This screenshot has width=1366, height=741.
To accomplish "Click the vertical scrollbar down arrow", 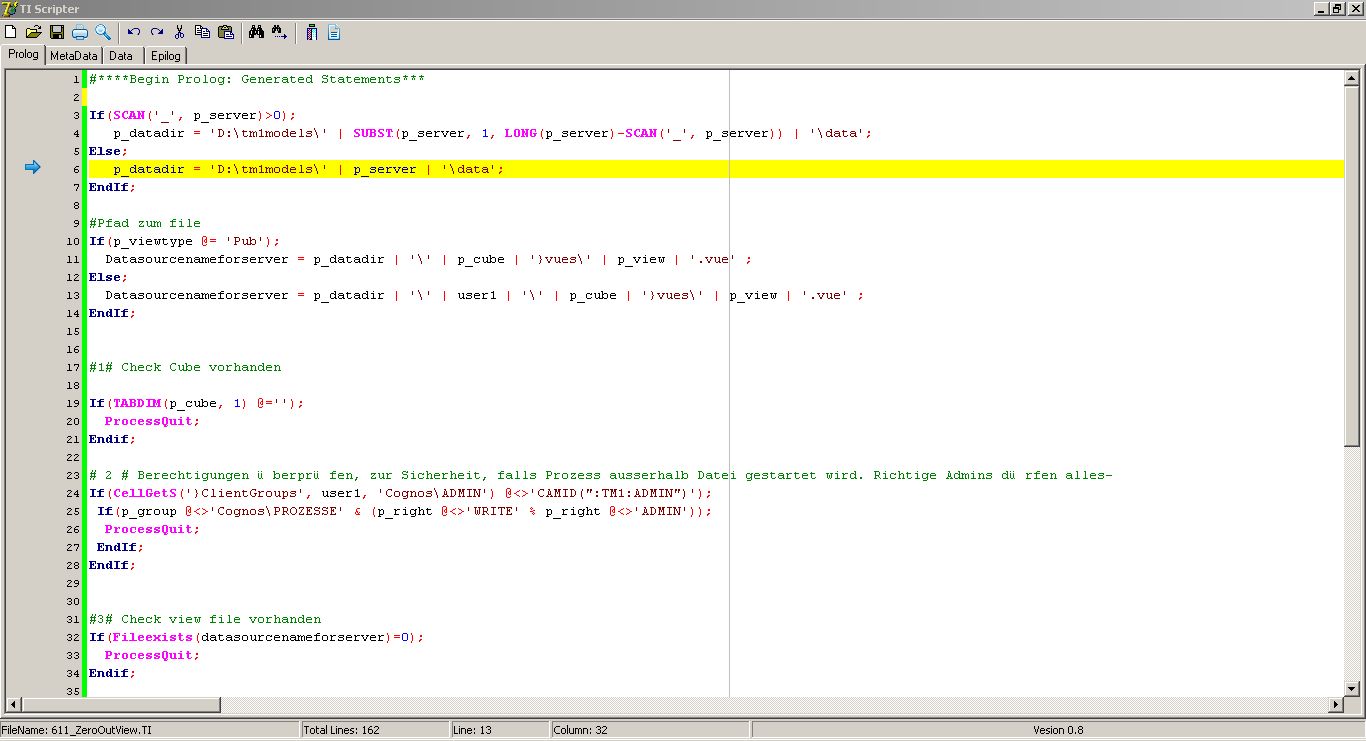I will [1352, 688].
